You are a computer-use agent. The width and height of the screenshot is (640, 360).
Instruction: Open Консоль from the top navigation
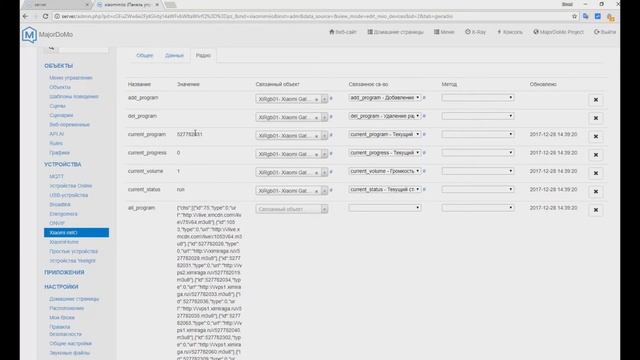click(x=510, y=32)
